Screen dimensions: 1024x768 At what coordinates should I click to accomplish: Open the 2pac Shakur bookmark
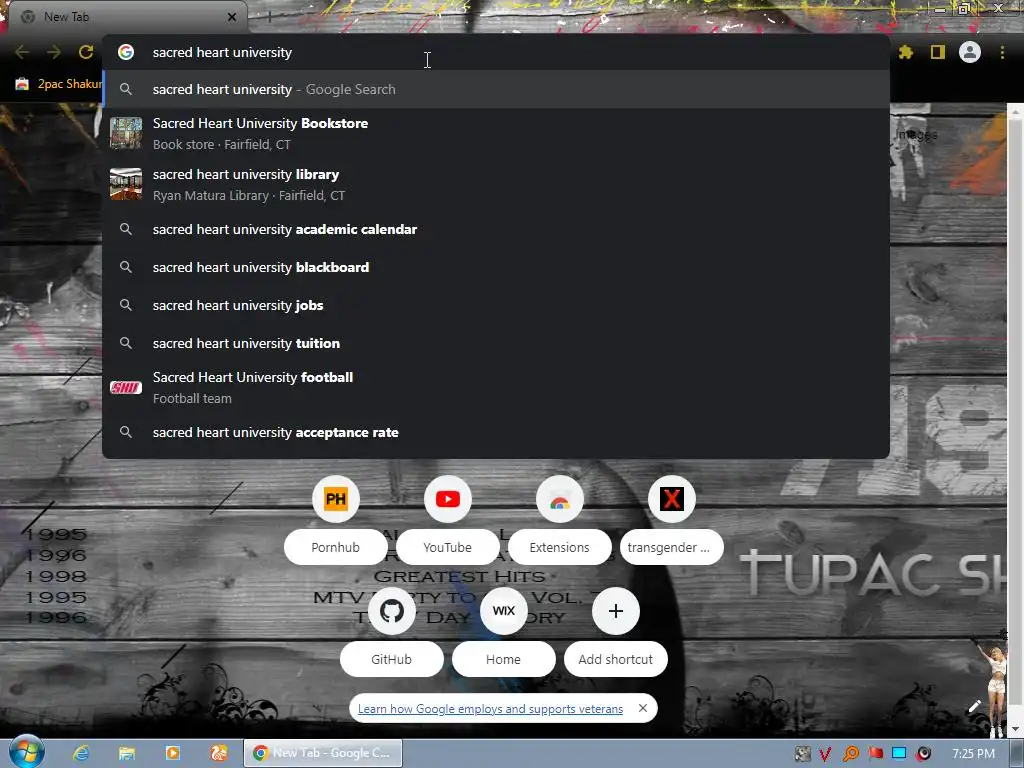(x=59, y=84)
